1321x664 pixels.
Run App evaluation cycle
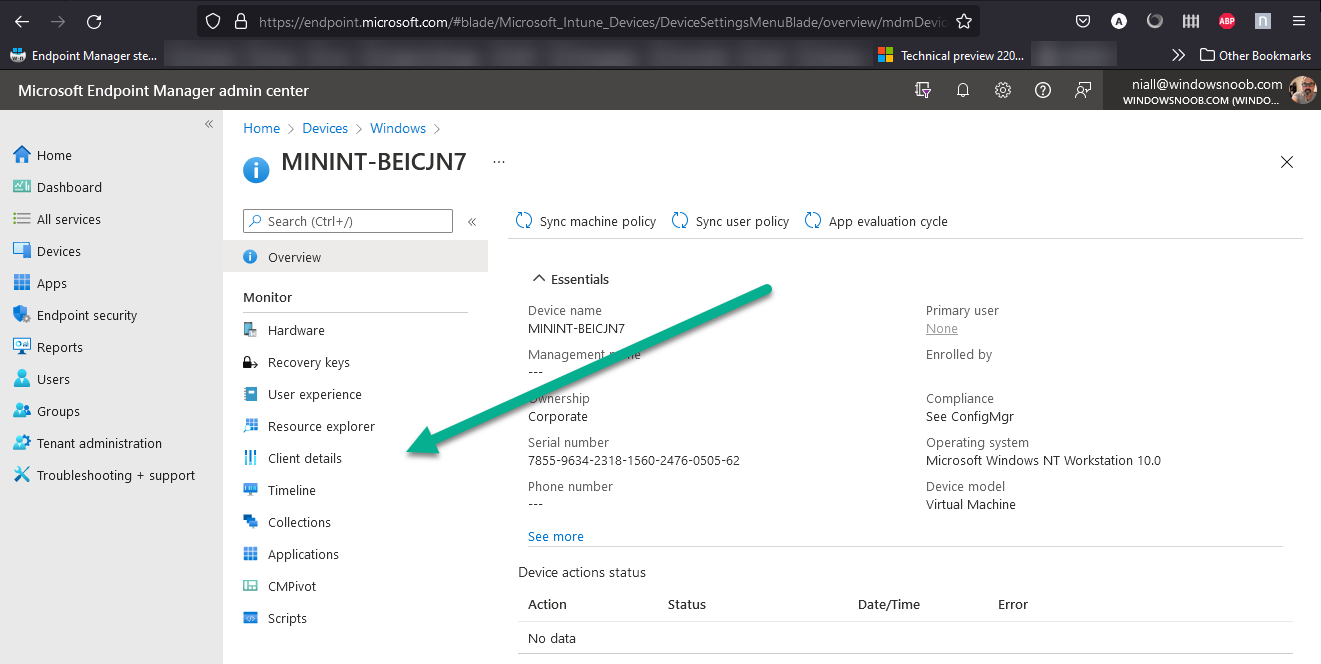[876, 221]
